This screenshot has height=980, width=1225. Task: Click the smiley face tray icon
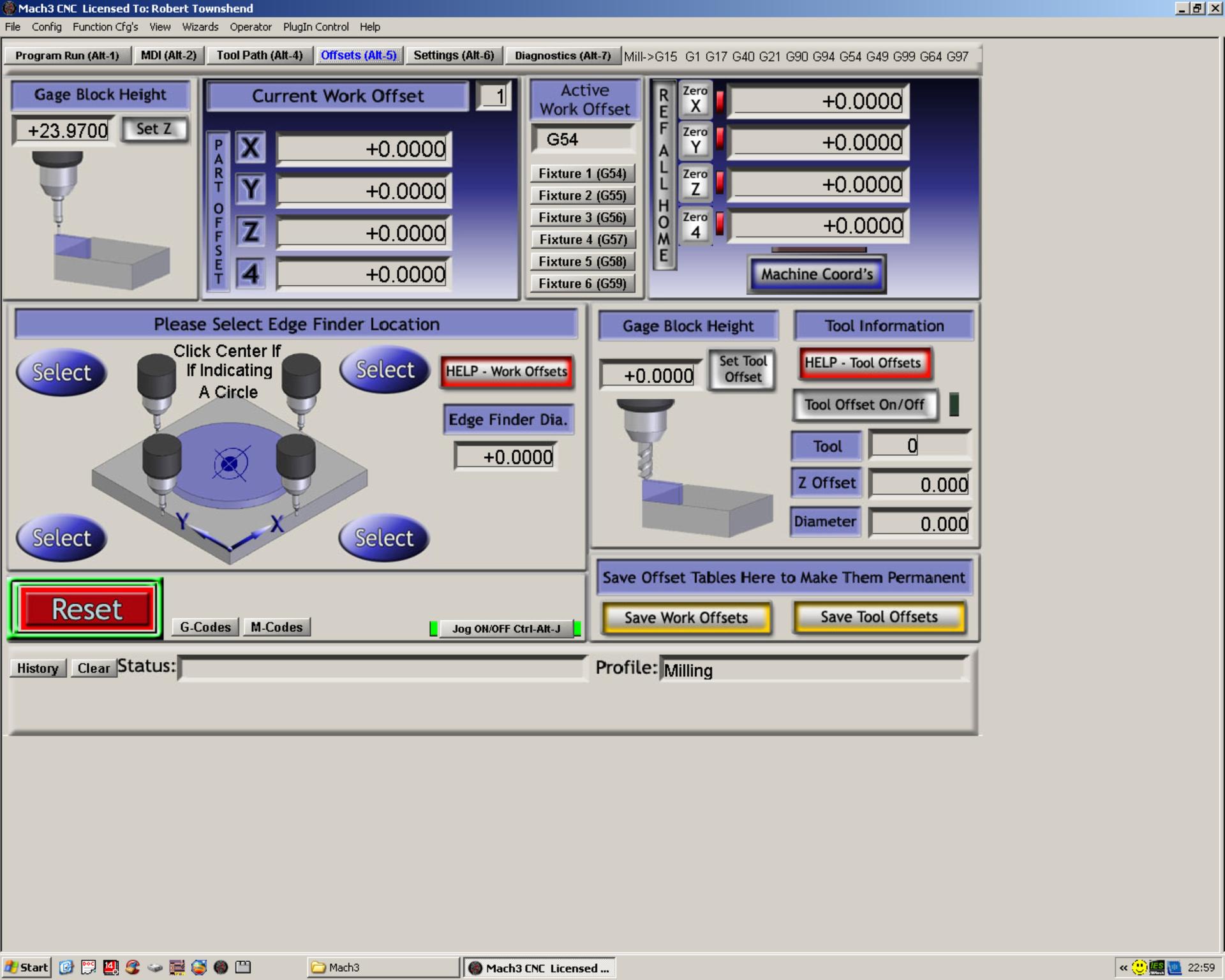point(1139,967)
